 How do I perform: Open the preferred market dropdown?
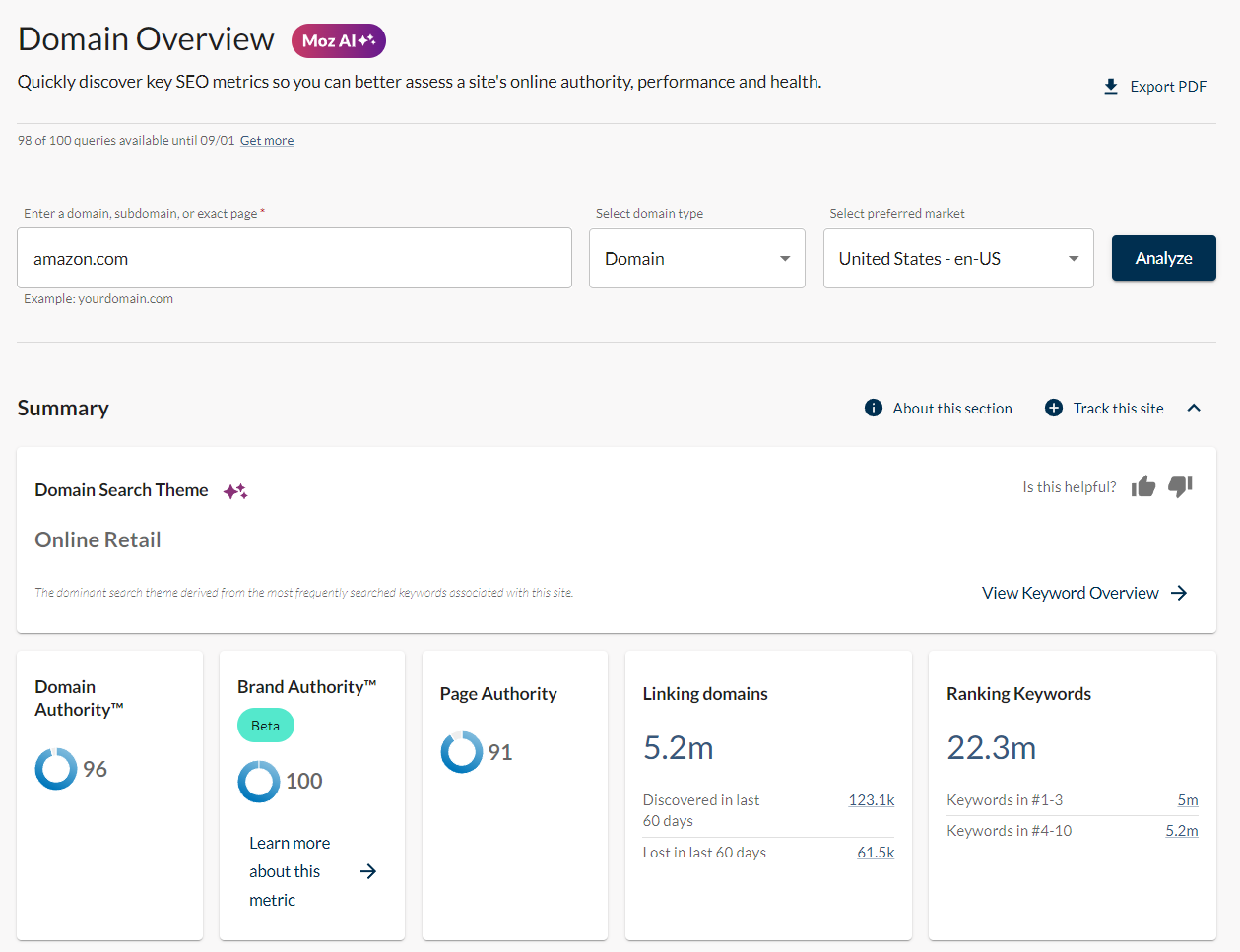pos(958,258)
